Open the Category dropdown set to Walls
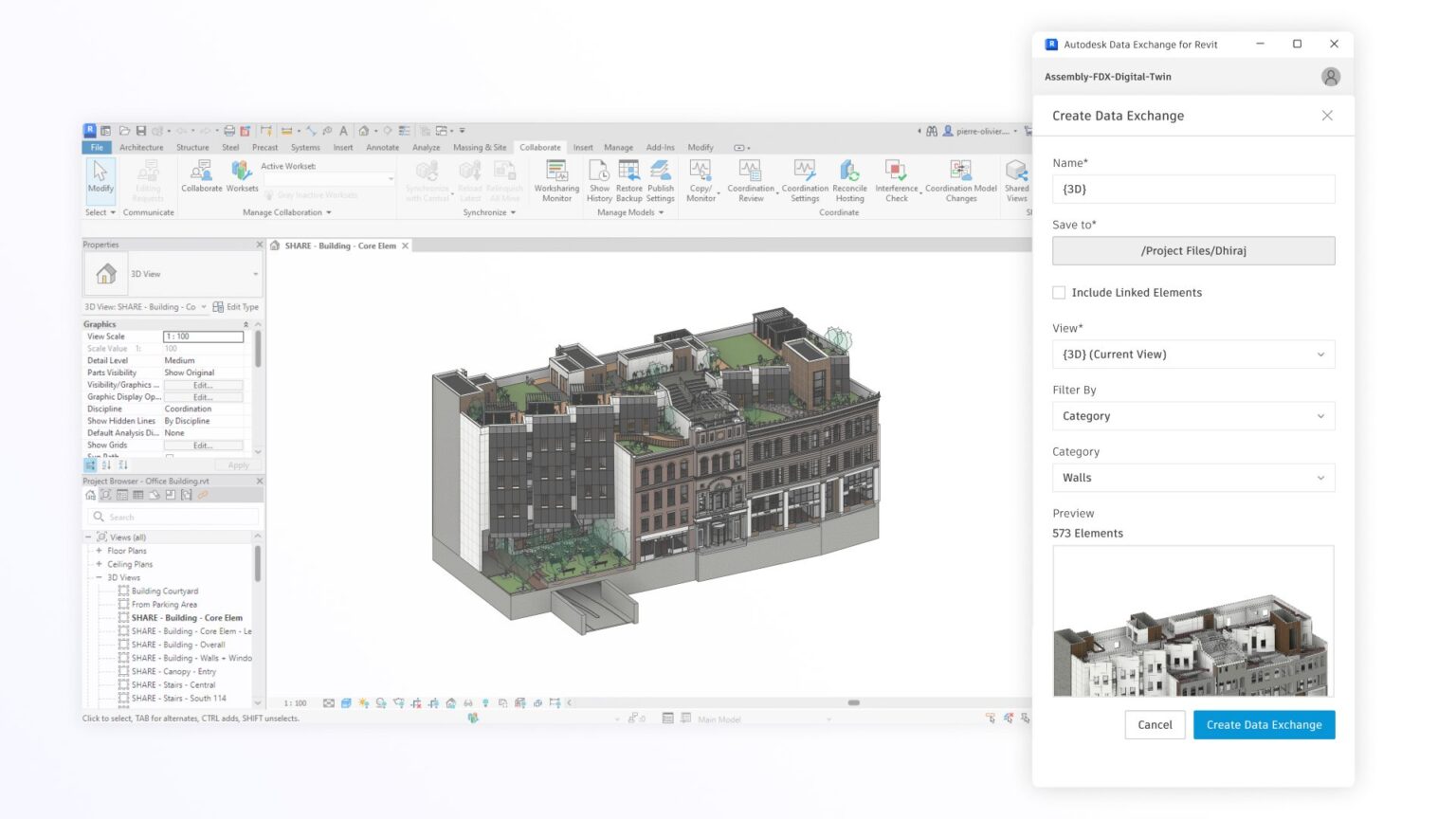Screen dimensions: 1456x819 click(1192, 477)
